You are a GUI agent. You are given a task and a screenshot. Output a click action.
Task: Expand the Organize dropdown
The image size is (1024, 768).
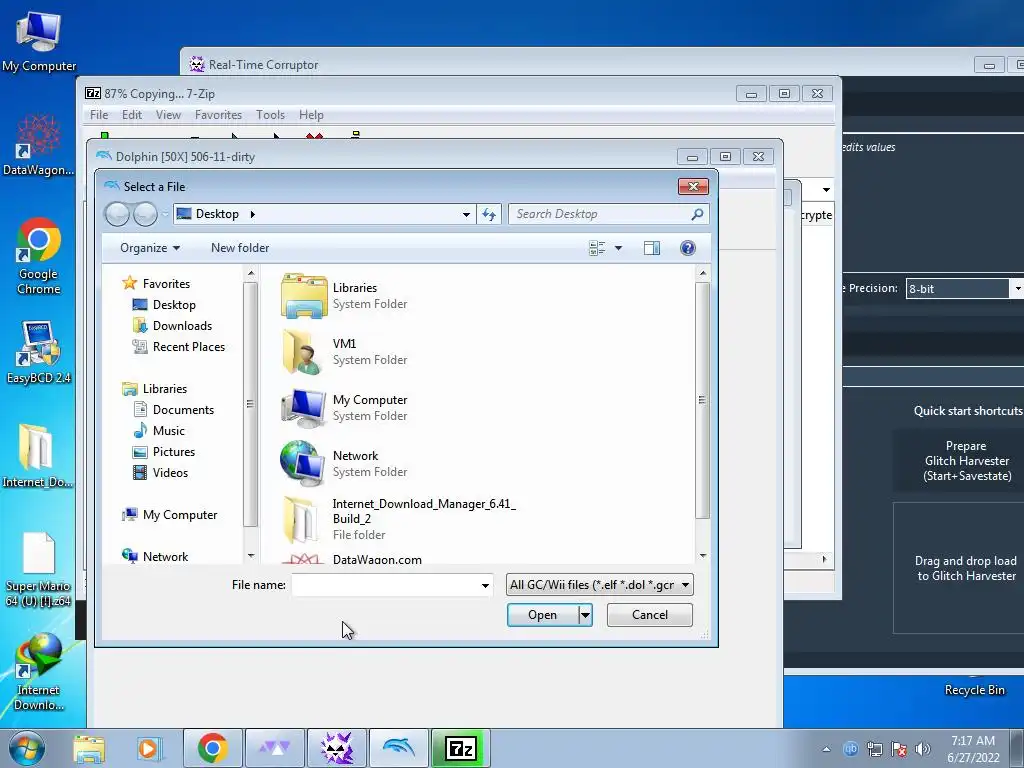tap(150, 248)
